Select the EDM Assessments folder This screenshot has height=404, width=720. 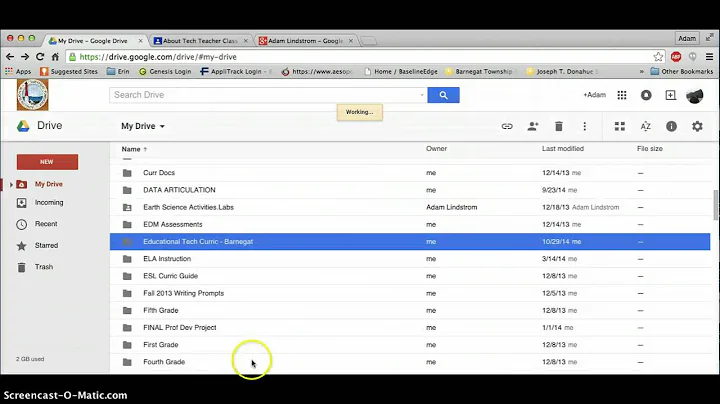tap(410, 224)
